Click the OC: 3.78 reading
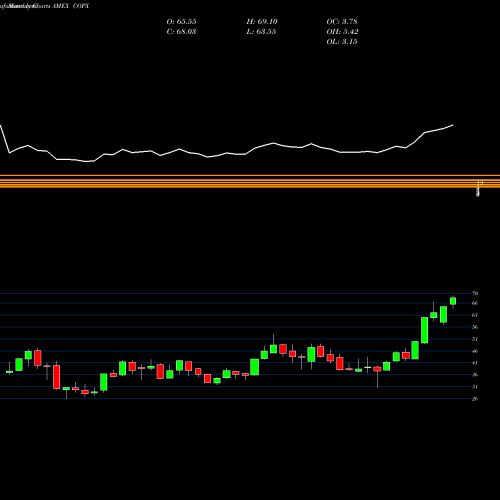 tap(342, 22)
